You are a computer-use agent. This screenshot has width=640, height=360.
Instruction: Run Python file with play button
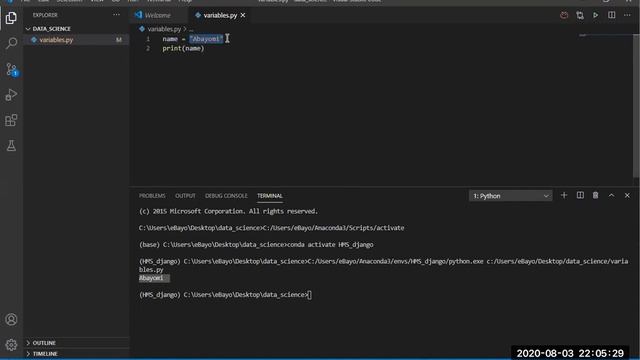pyautogui.click(x=596, y=15)
